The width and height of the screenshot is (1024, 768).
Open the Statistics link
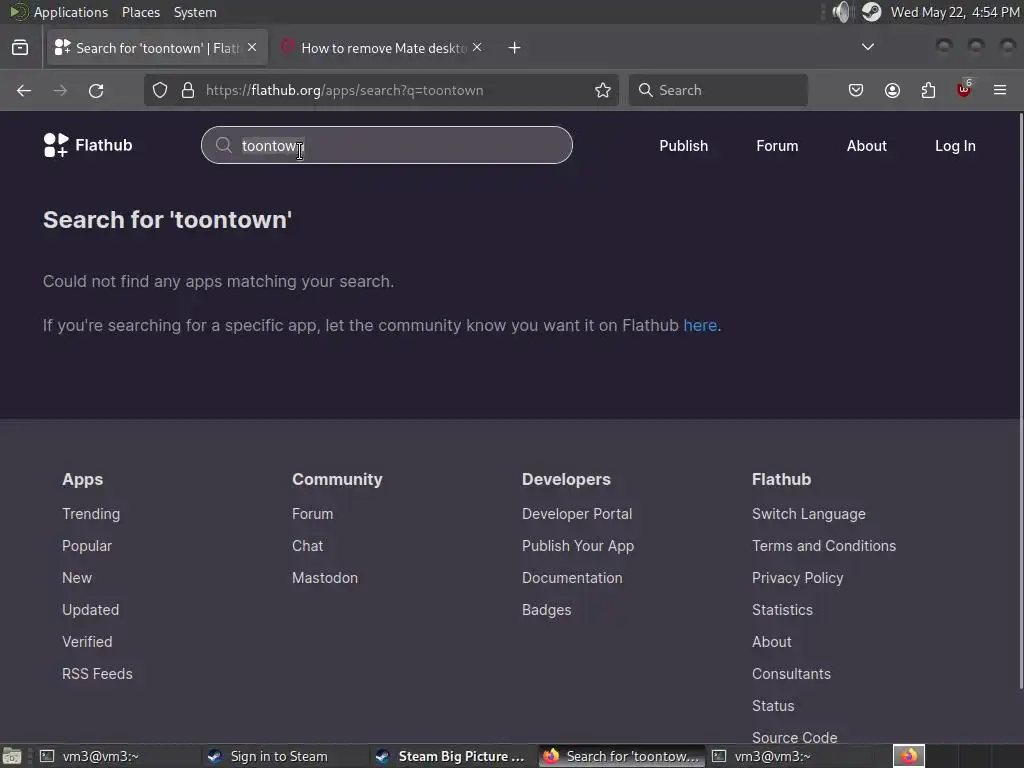pos(782,610)
